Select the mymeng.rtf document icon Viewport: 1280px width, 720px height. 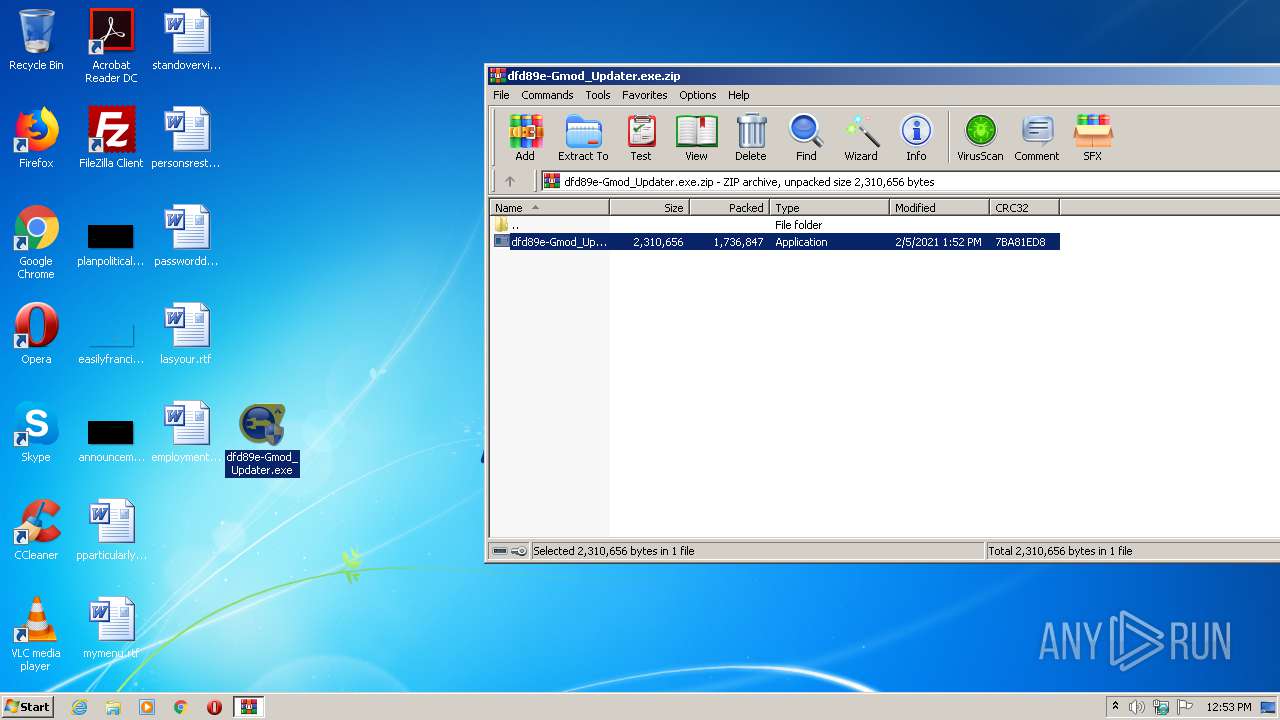(x=111, y=628)
